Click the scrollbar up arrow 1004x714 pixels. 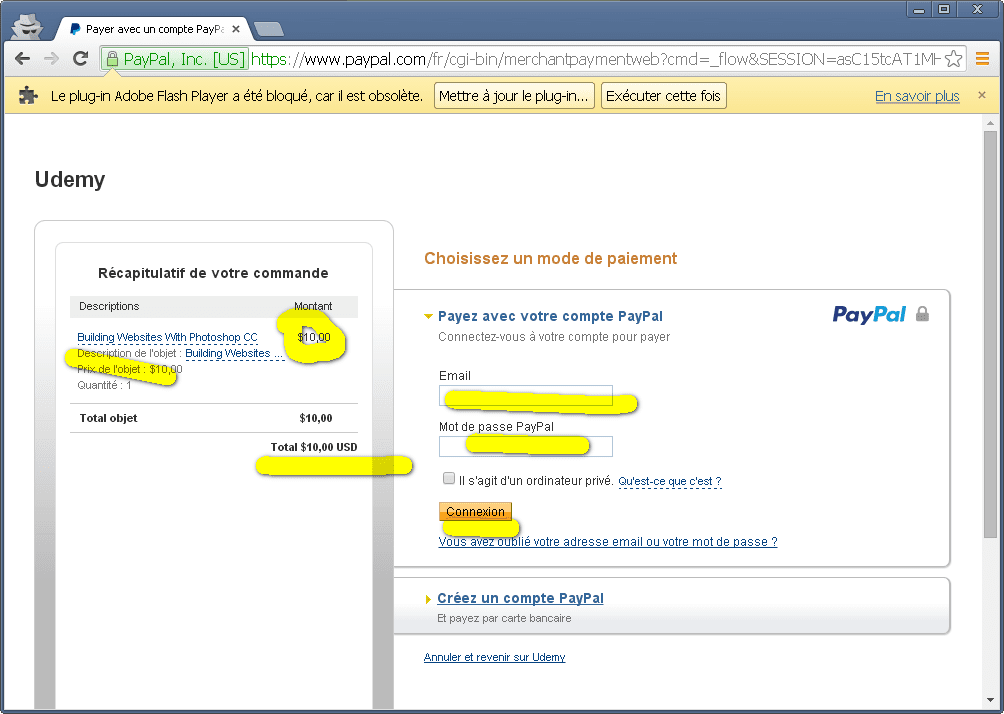[x=990, y=123]
